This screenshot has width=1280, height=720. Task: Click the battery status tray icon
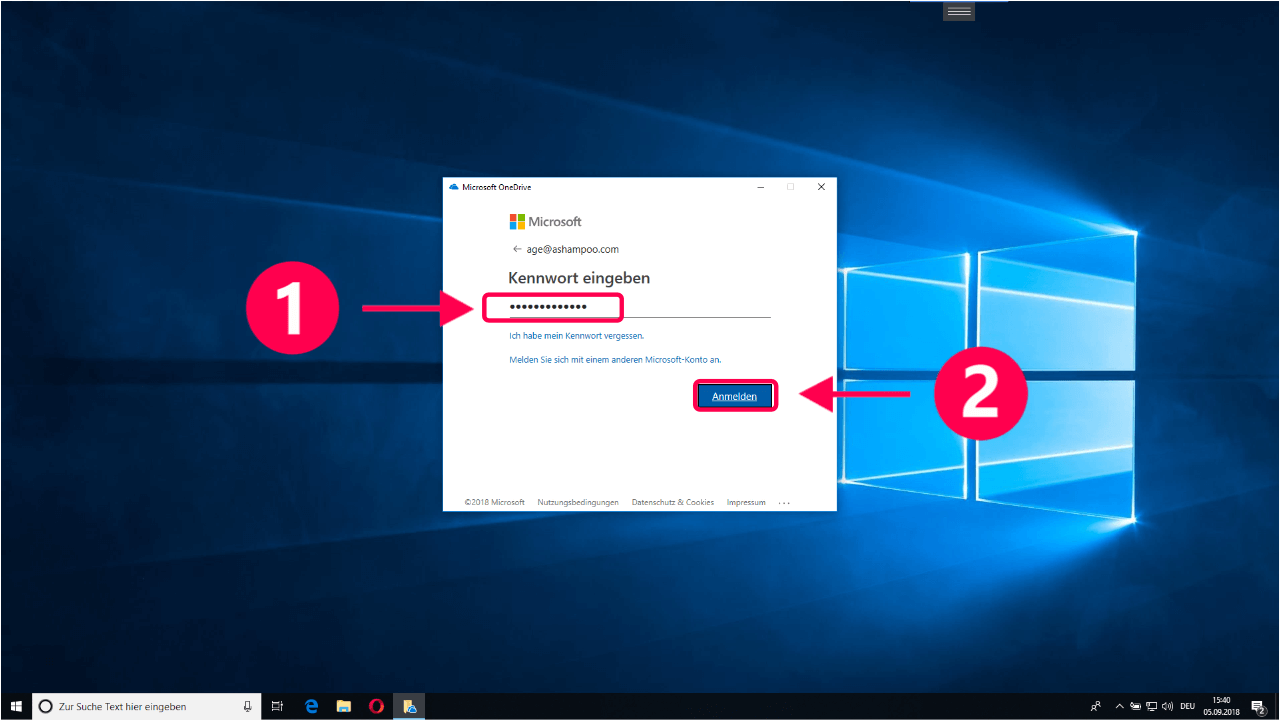click(x=1136, y=706)
